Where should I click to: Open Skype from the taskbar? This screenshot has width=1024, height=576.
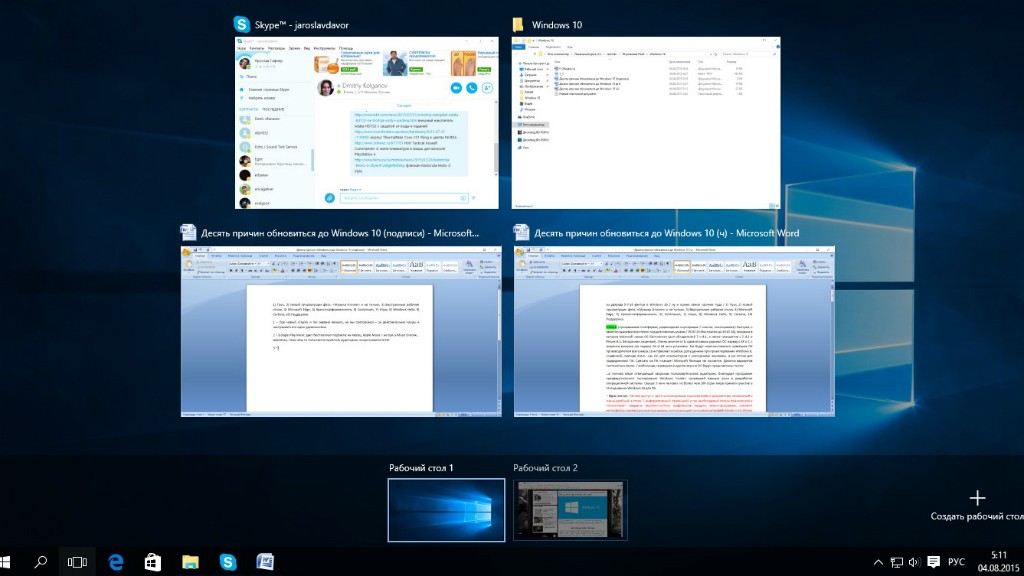[x=228, y=562]
